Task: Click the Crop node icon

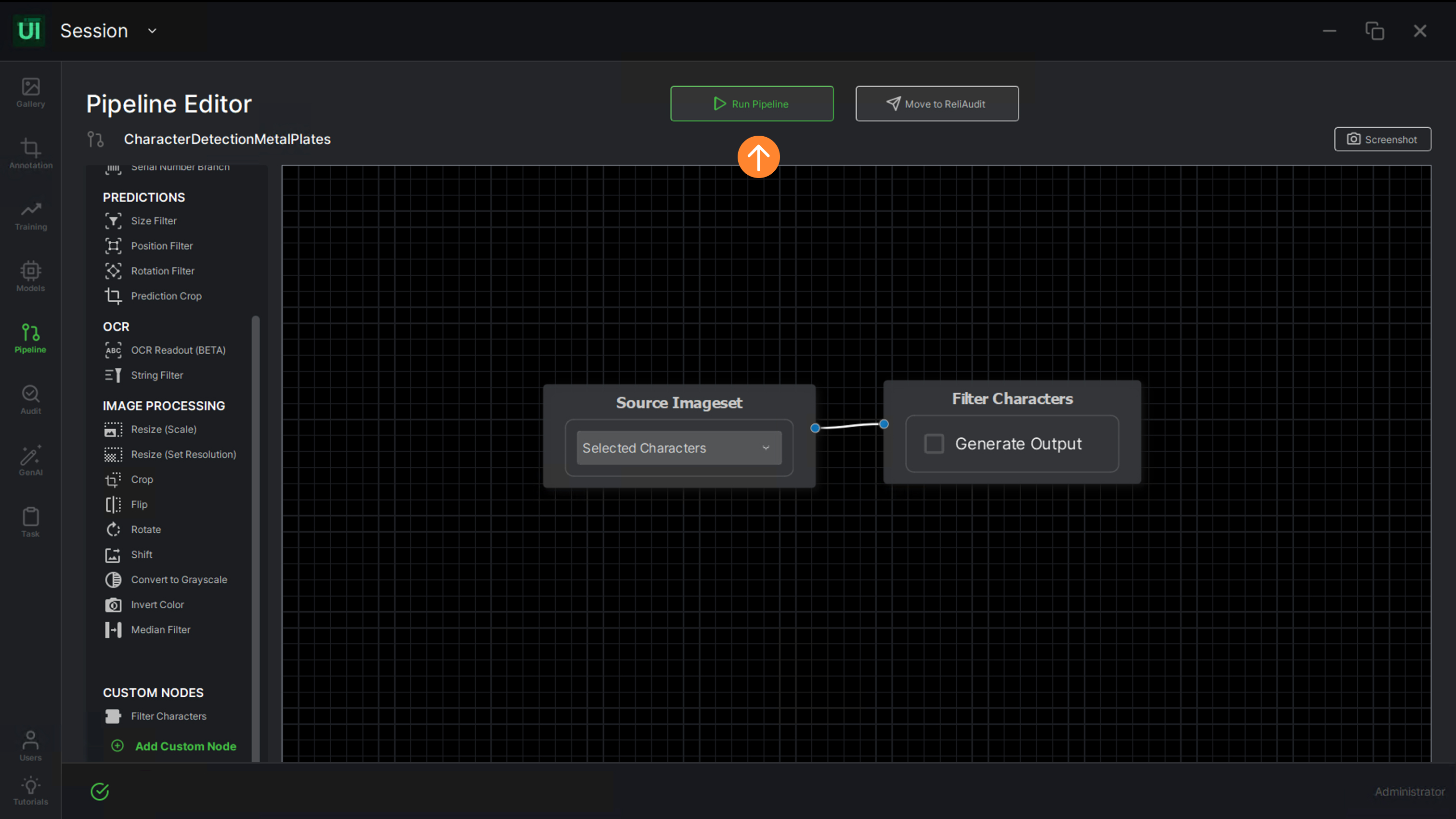Action: (113, 480)
